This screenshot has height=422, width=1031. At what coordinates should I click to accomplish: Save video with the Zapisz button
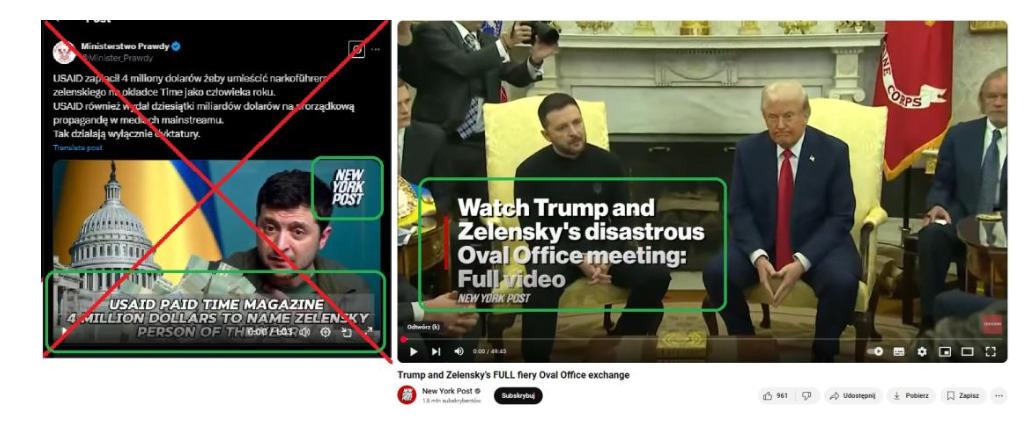[x=963, y=396]
